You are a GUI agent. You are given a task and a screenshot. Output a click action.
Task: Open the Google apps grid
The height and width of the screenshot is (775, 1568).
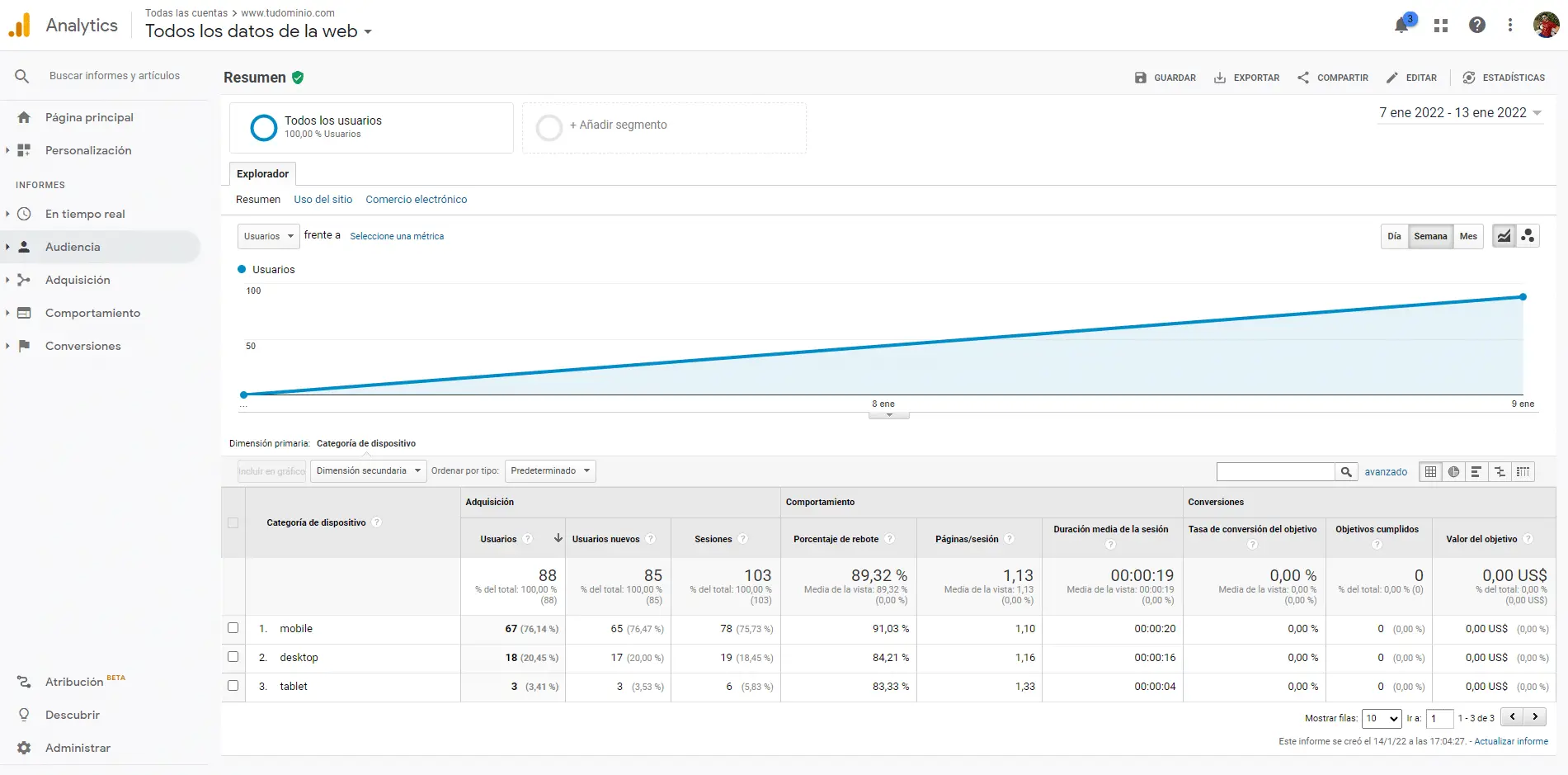click(1441, 26)
